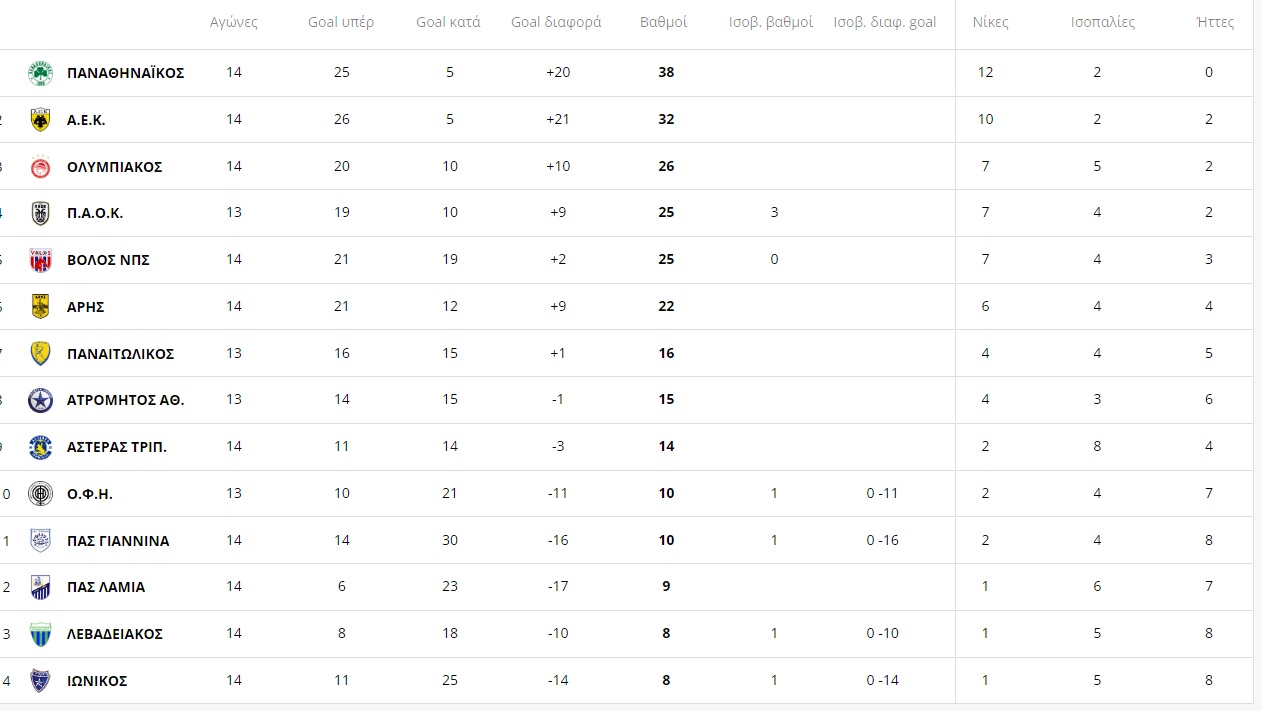Sort by Goal υπέρ column header

click(341, 22)
